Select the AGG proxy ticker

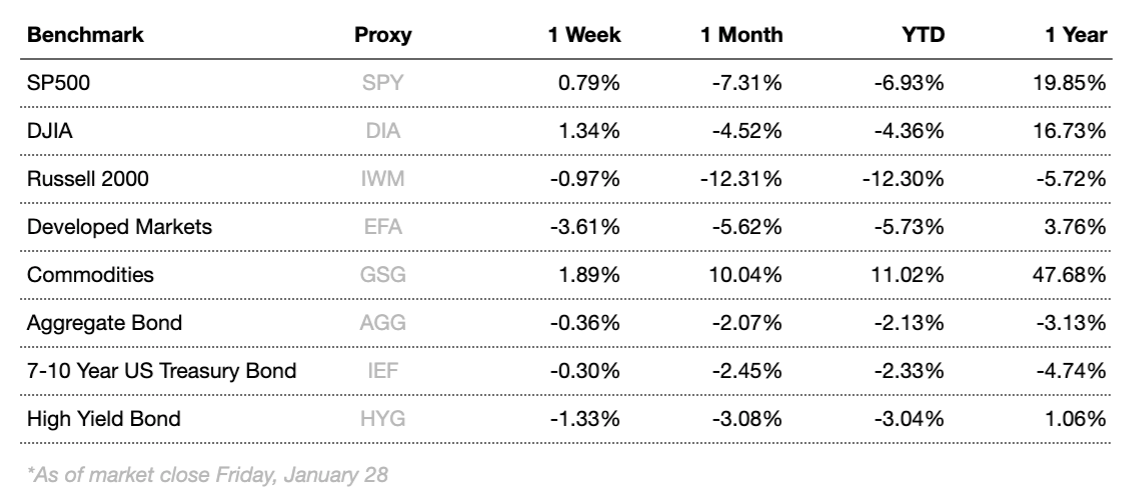pos(383,322)
